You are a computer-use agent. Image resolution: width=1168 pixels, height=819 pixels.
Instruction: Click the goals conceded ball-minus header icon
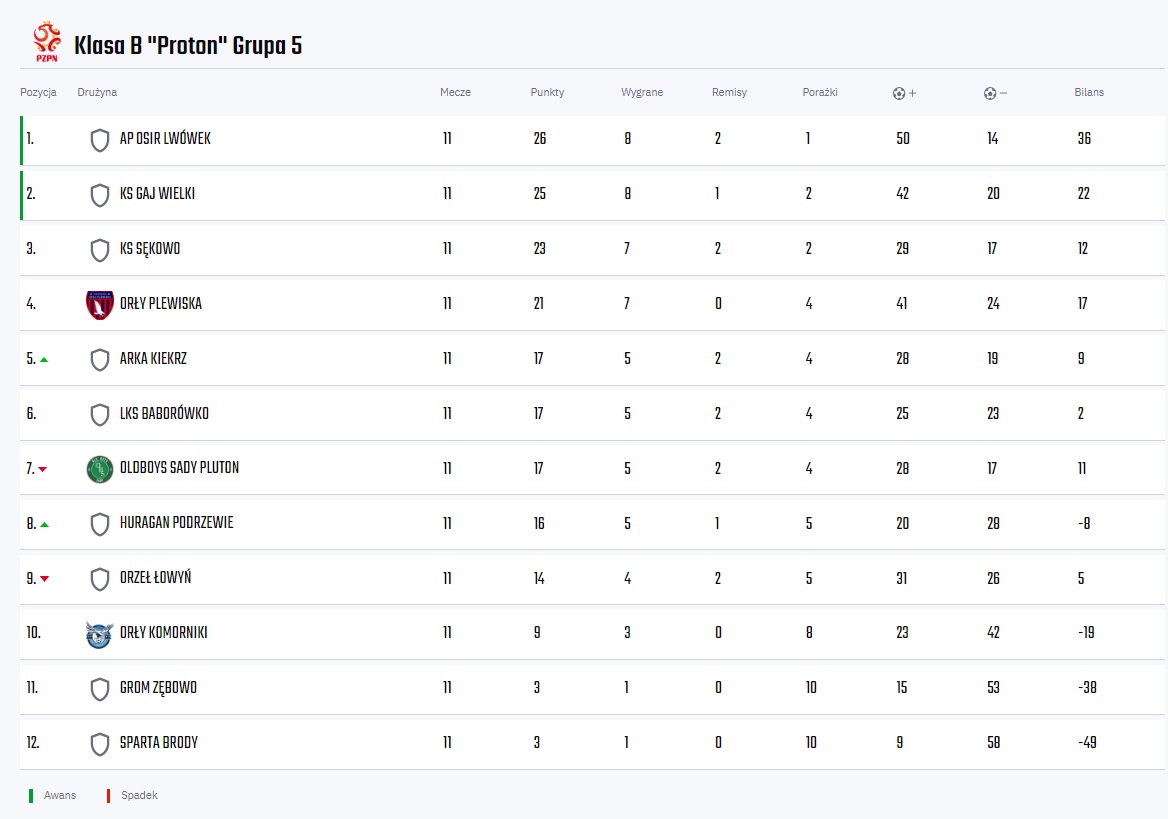tap(995, 93)
